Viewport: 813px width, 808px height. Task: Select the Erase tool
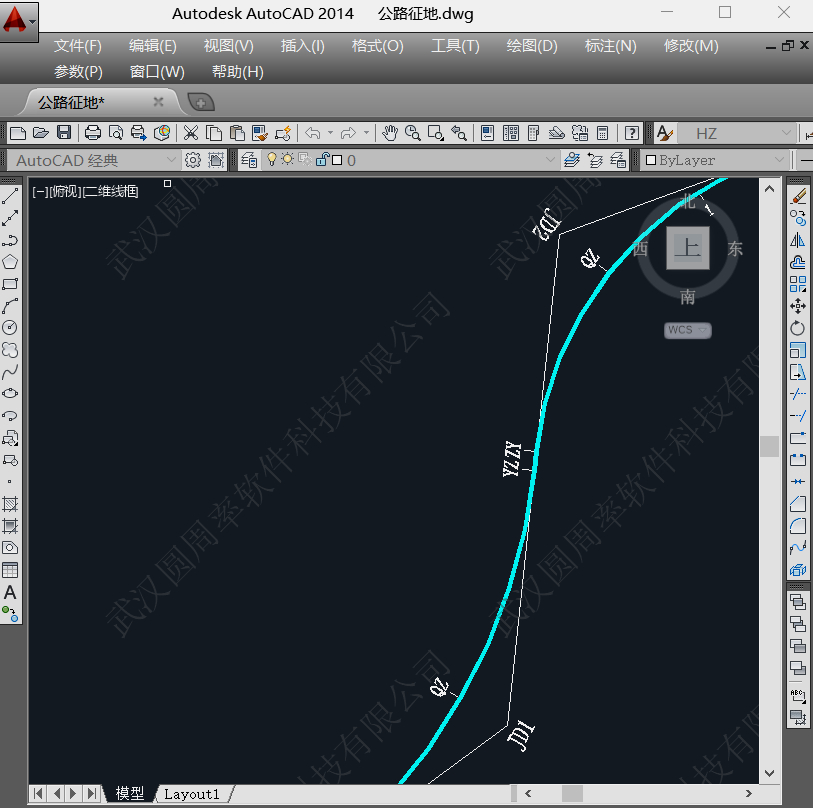click(798, 196)
